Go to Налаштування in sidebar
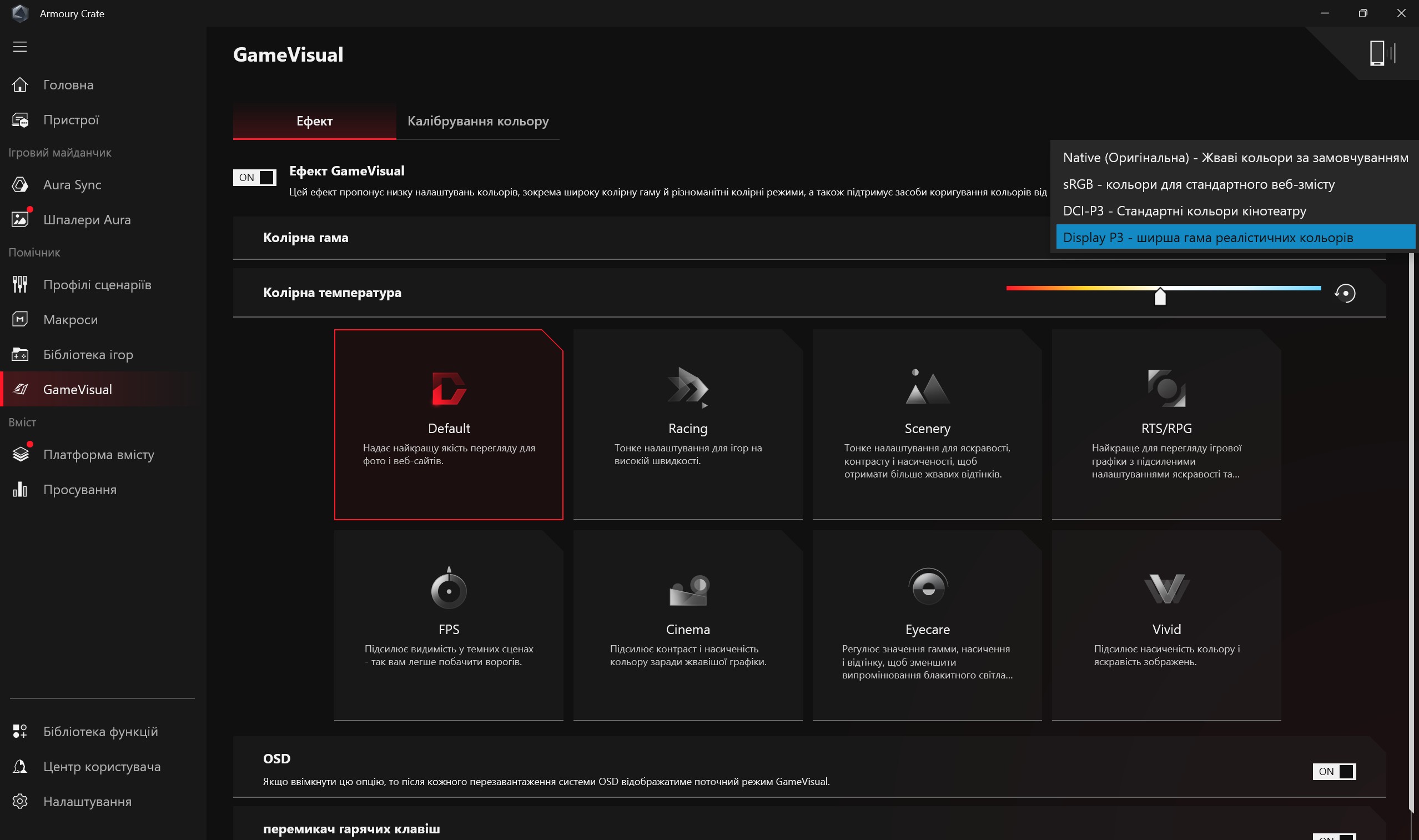Screen dimensions: 1419x840 click(87, 802)
